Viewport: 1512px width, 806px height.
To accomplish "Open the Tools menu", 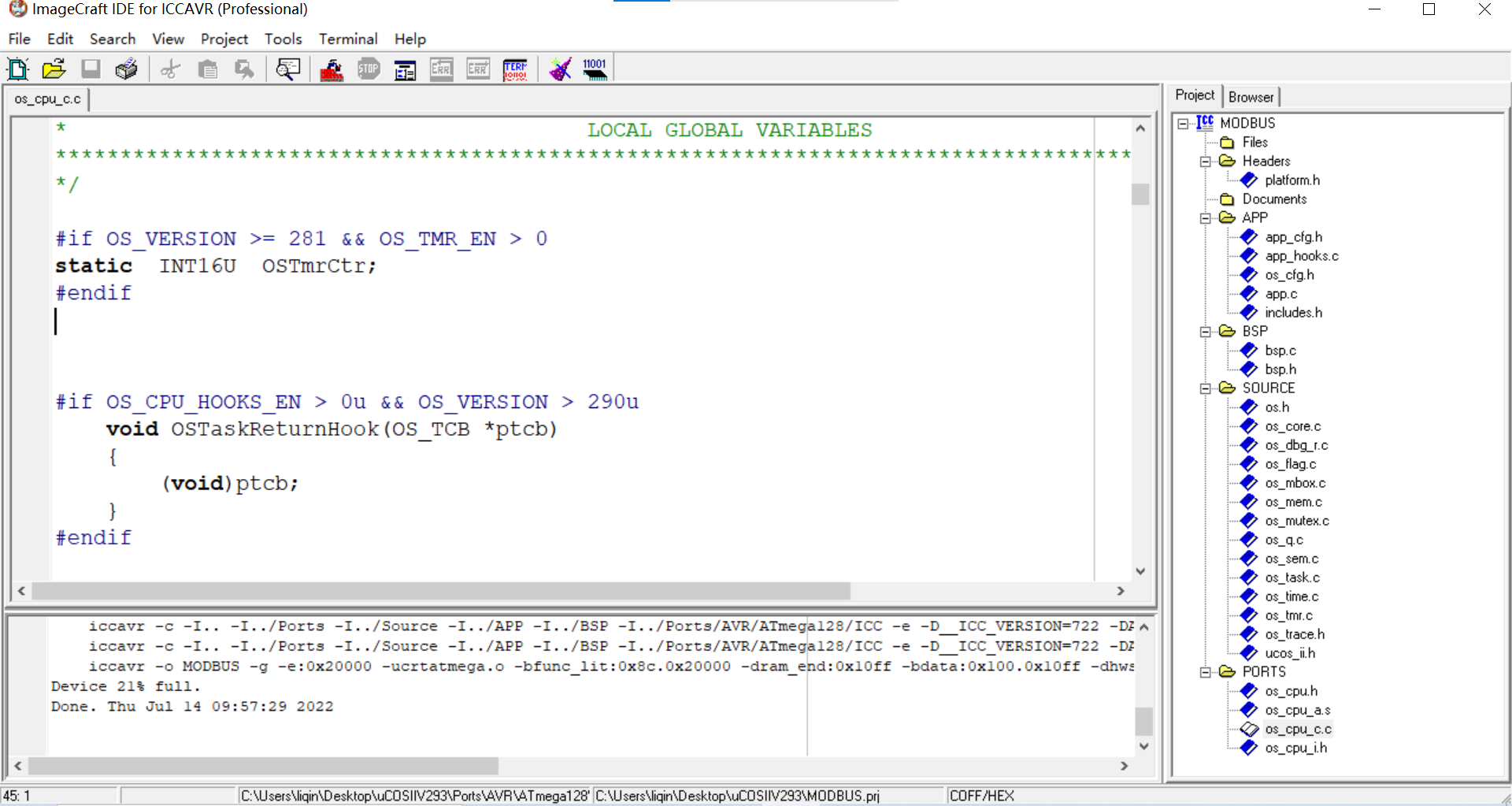I will (283, 39).
